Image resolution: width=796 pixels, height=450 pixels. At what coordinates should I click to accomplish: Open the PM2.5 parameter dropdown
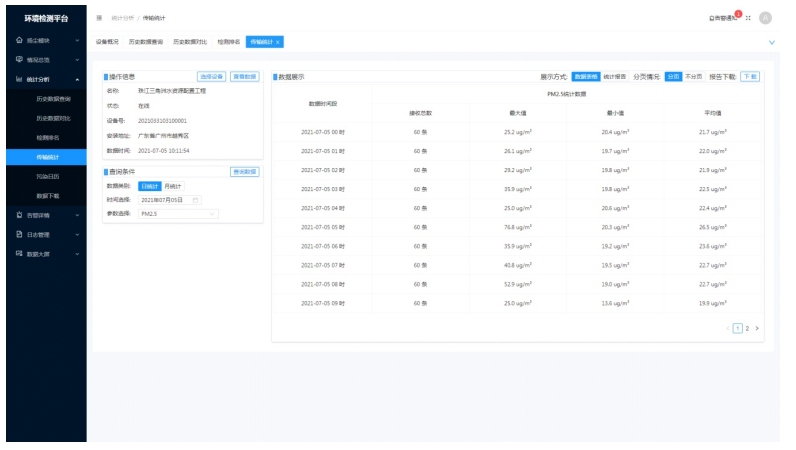178,214
